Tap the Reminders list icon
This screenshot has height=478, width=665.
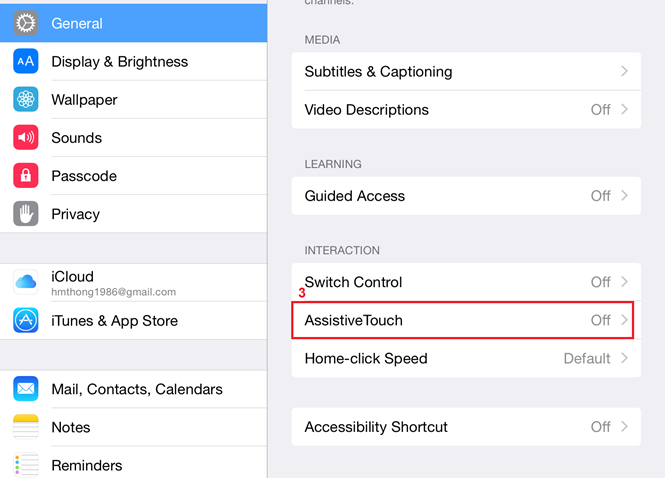[26, 465]
